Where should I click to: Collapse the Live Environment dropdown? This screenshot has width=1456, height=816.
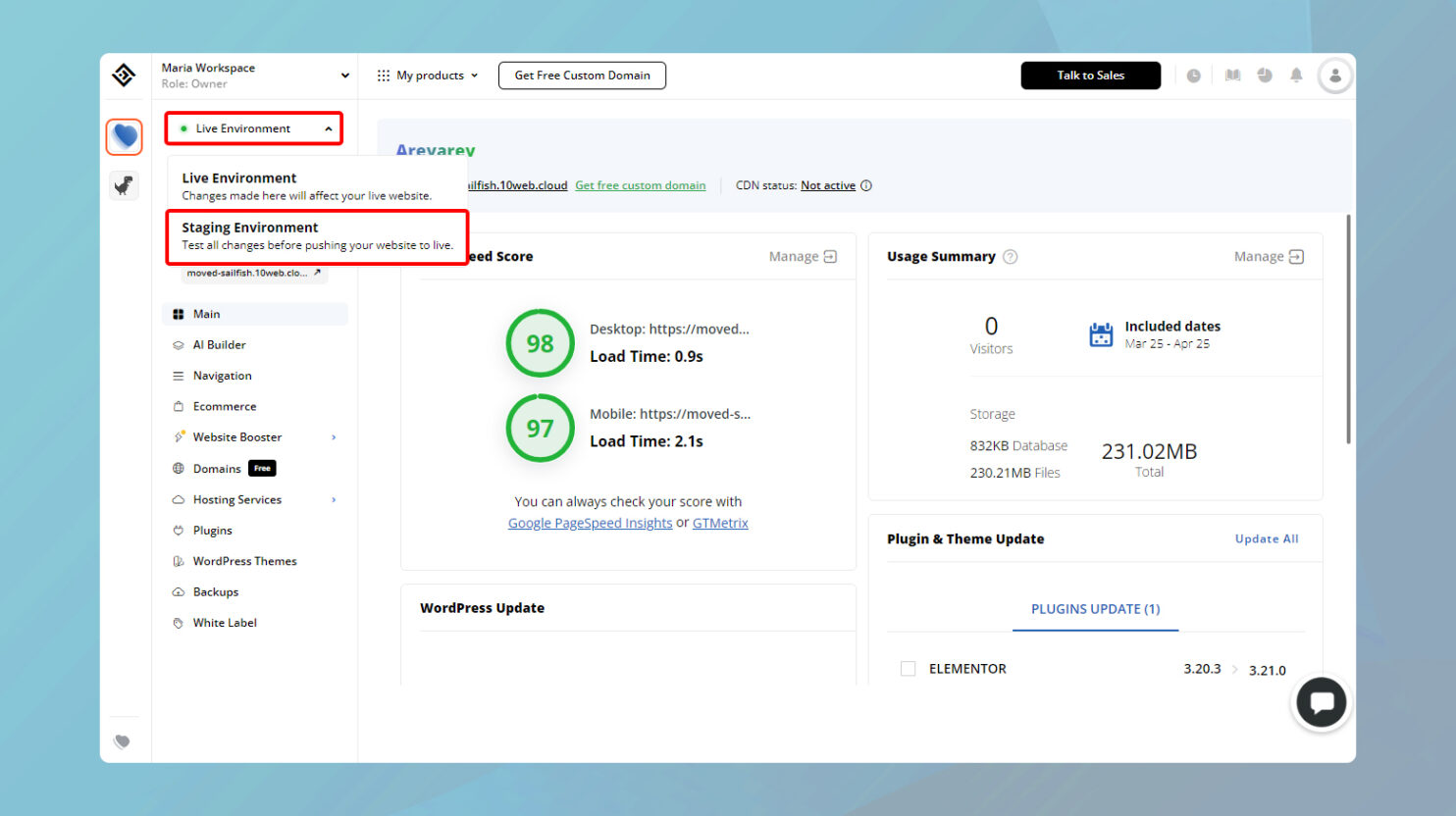point(329,127)
